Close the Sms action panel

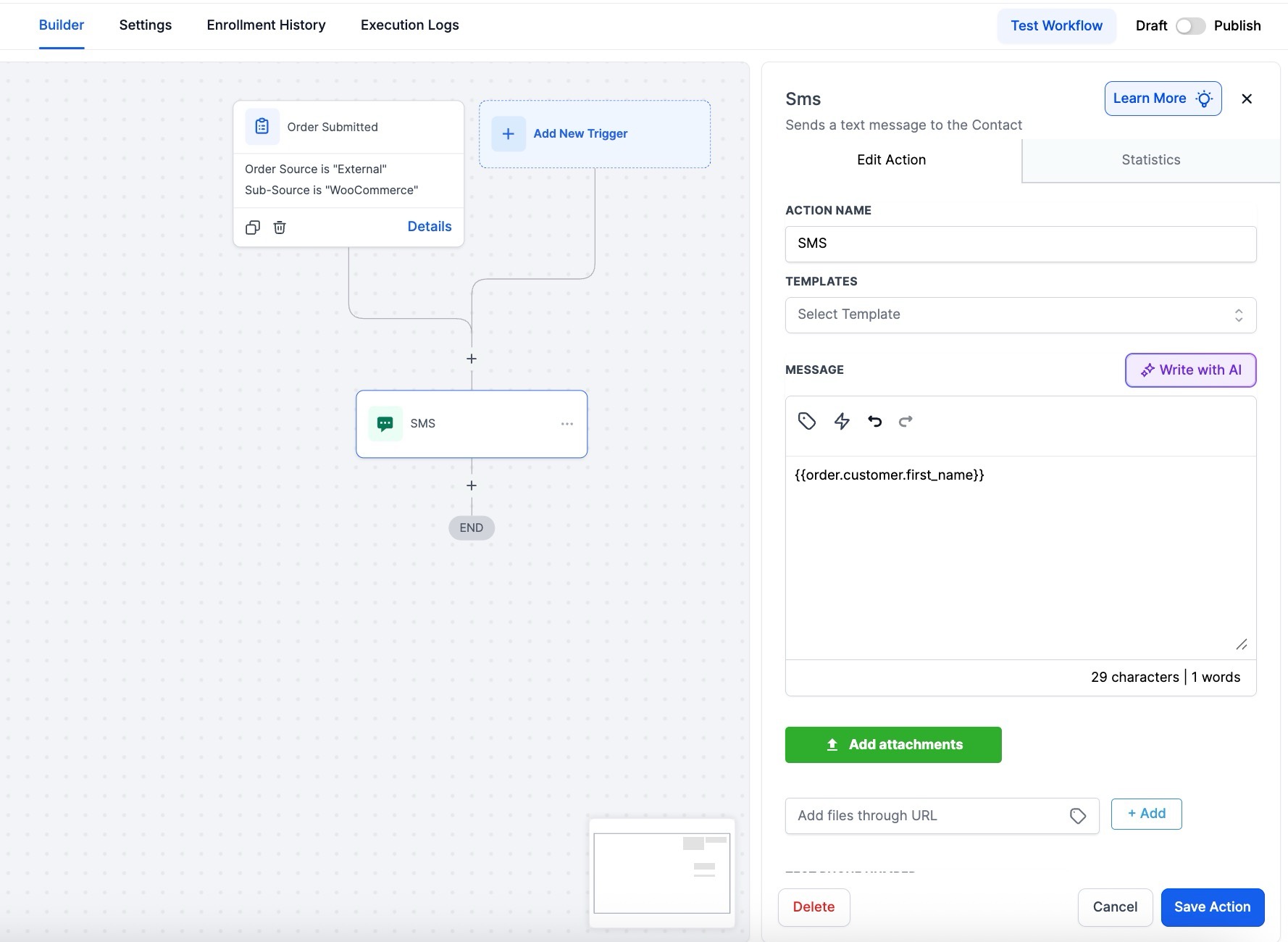(x=1246, y=99)
